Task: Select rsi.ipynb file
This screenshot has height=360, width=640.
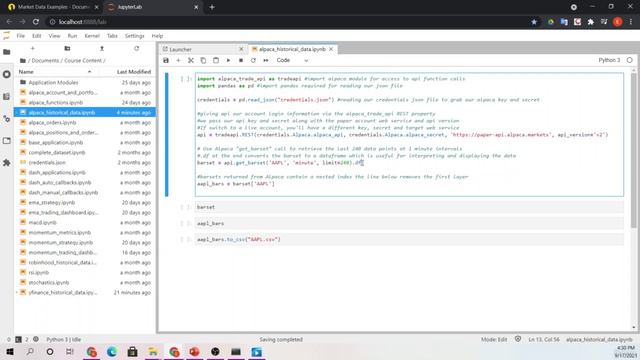Action: (85, 272)
